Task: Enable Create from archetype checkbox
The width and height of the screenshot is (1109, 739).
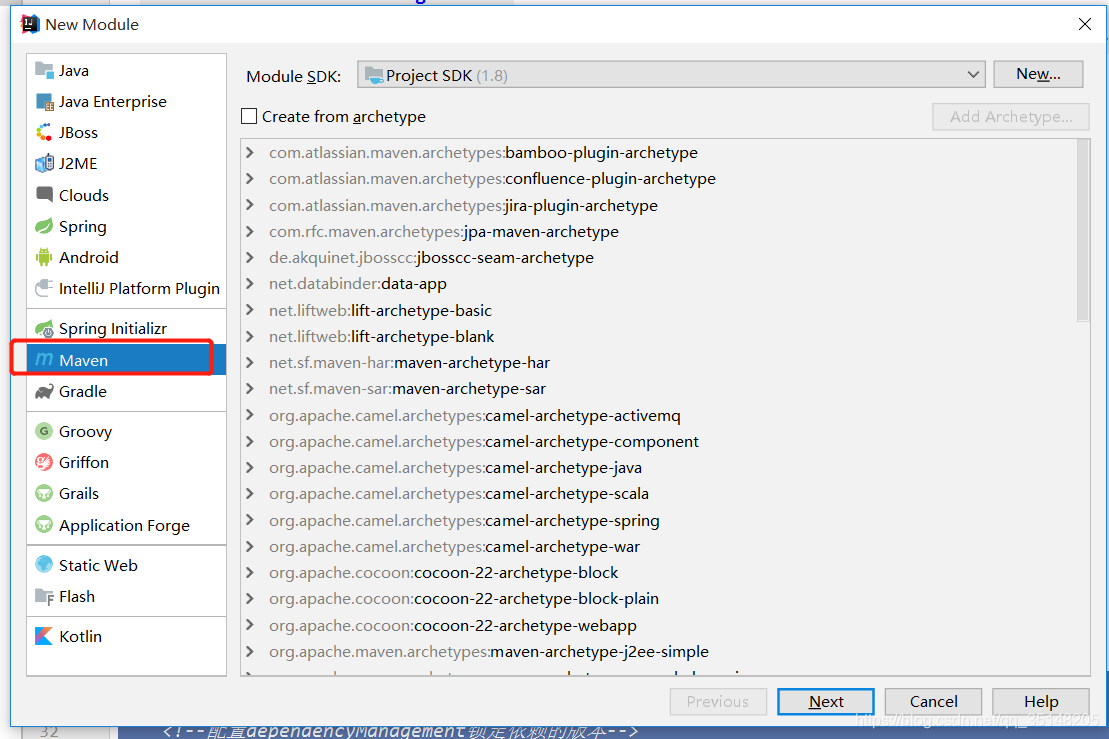Action: pyautogui.click(x=249, y=116)
